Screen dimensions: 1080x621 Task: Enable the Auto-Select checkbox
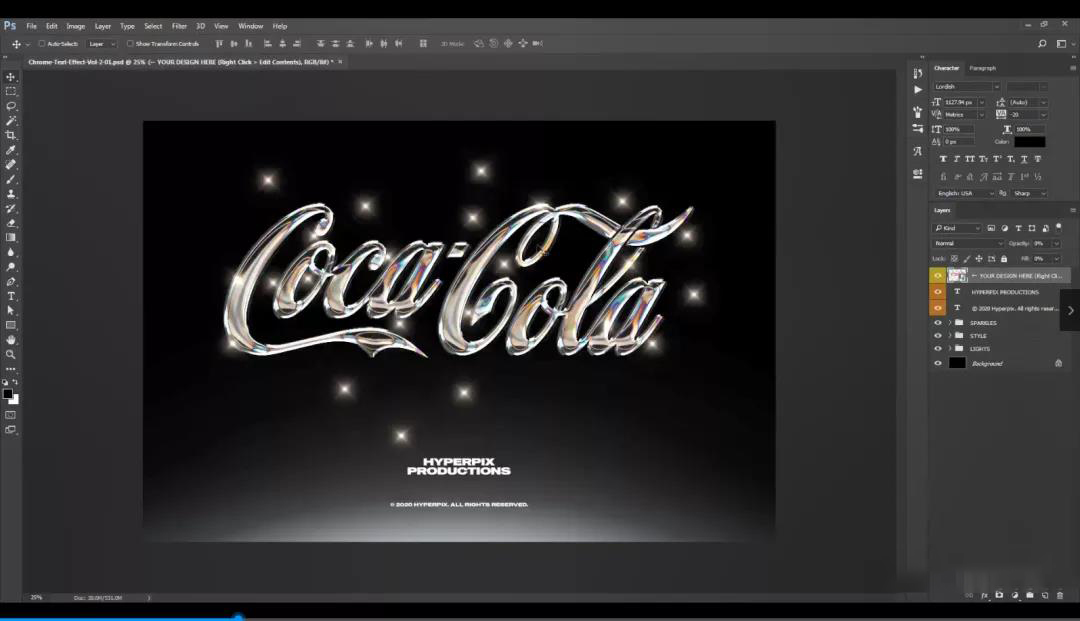coord(42,44)
